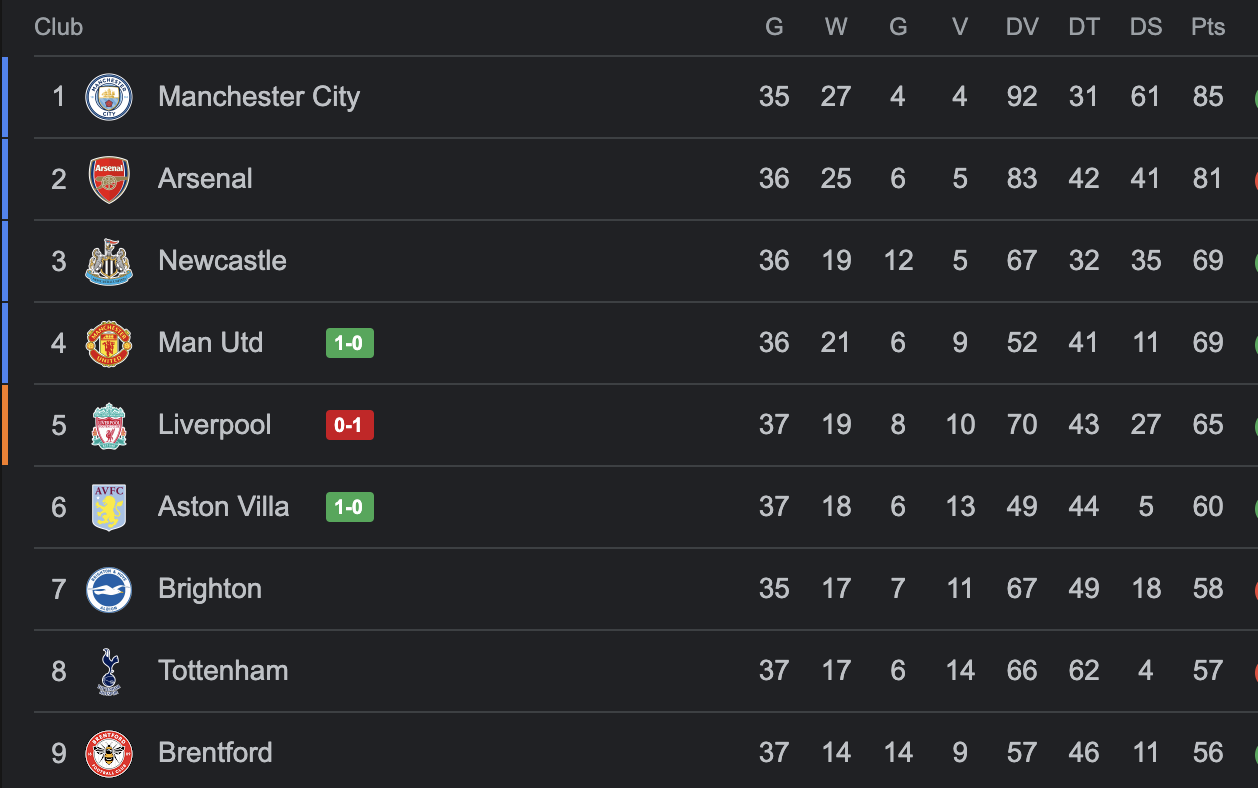Open Liverpool's red 0-1 live score badge
The image size is (1258, 788).
point(349,425)
